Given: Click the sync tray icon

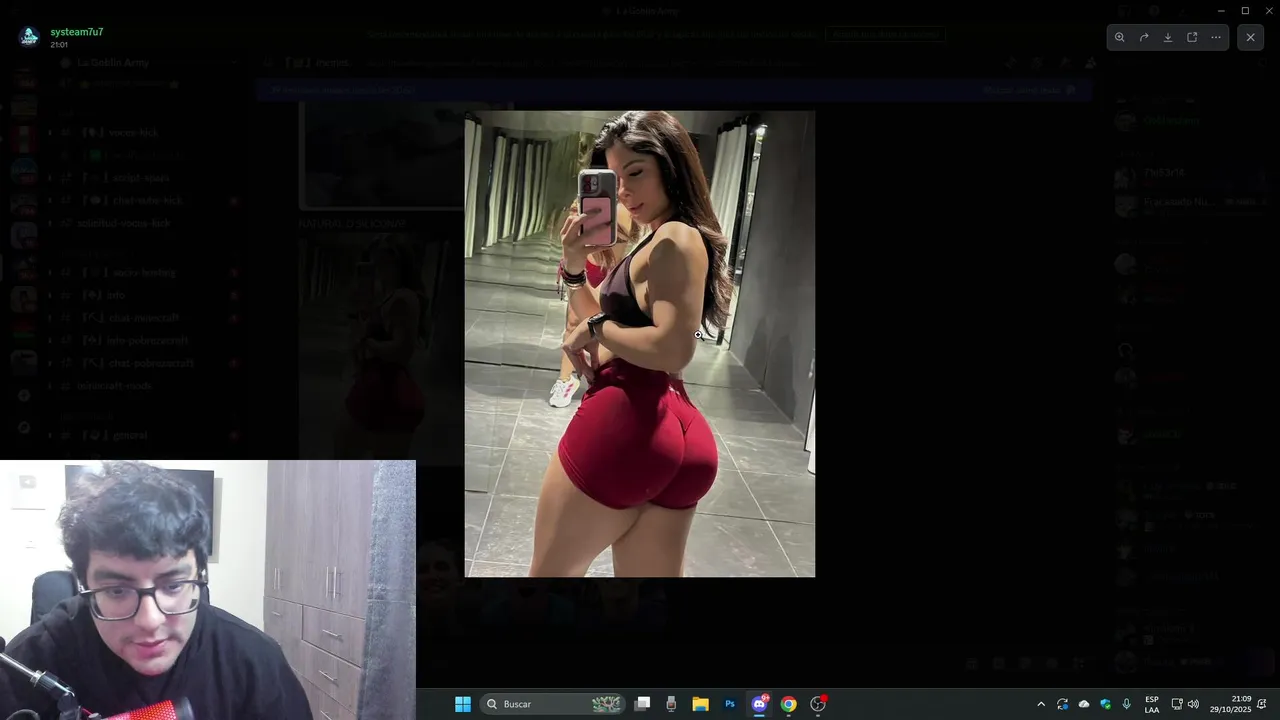Looking at the screenshot, I should 1062,704.
